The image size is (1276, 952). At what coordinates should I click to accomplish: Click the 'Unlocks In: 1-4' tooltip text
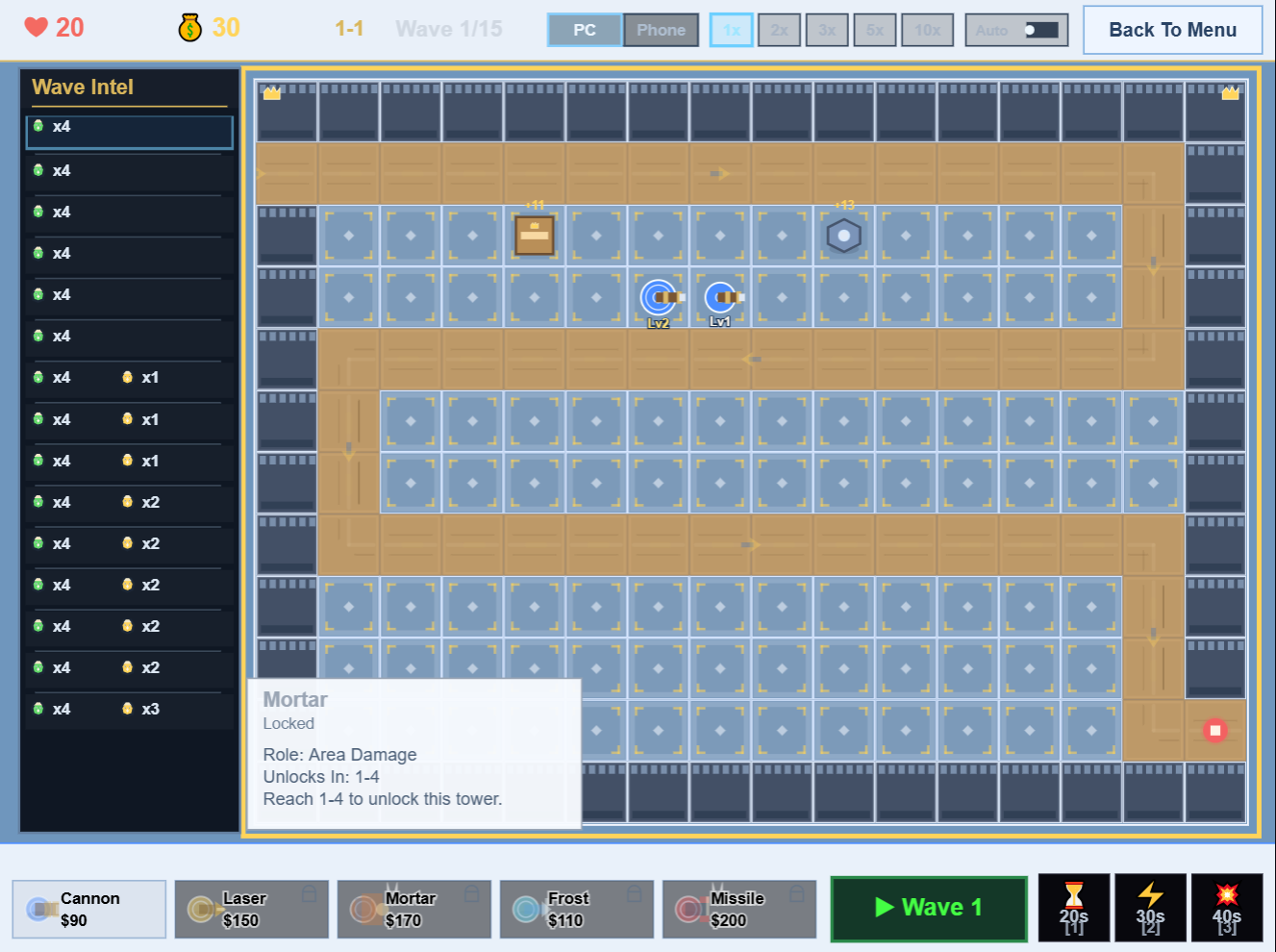point(321,777)
